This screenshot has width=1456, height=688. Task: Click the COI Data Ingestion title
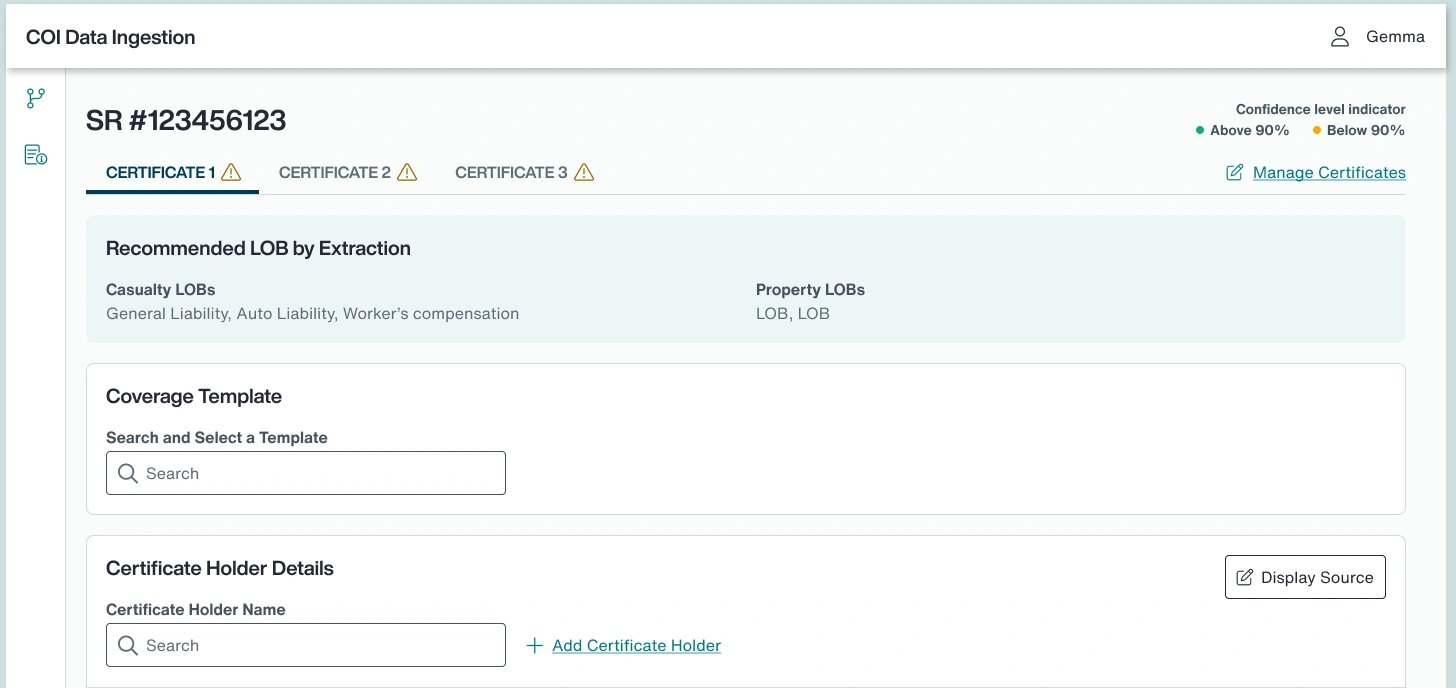(x=111, y=38)
